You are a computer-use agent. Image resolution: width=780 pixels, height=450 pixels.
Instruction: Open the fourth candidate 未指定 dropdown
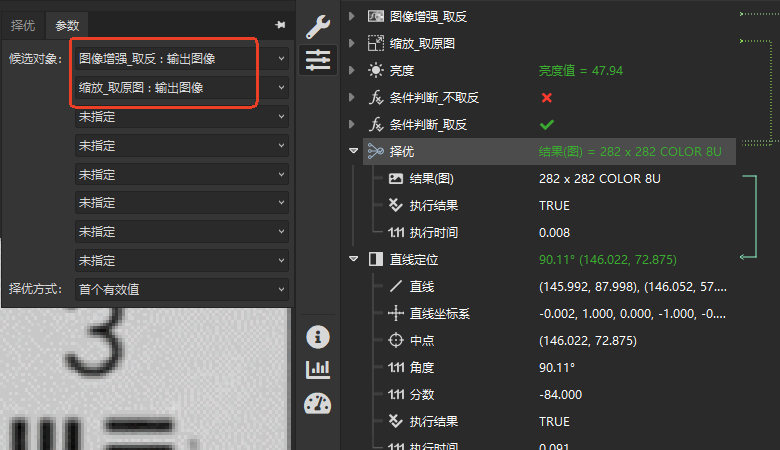coord(182,145)
